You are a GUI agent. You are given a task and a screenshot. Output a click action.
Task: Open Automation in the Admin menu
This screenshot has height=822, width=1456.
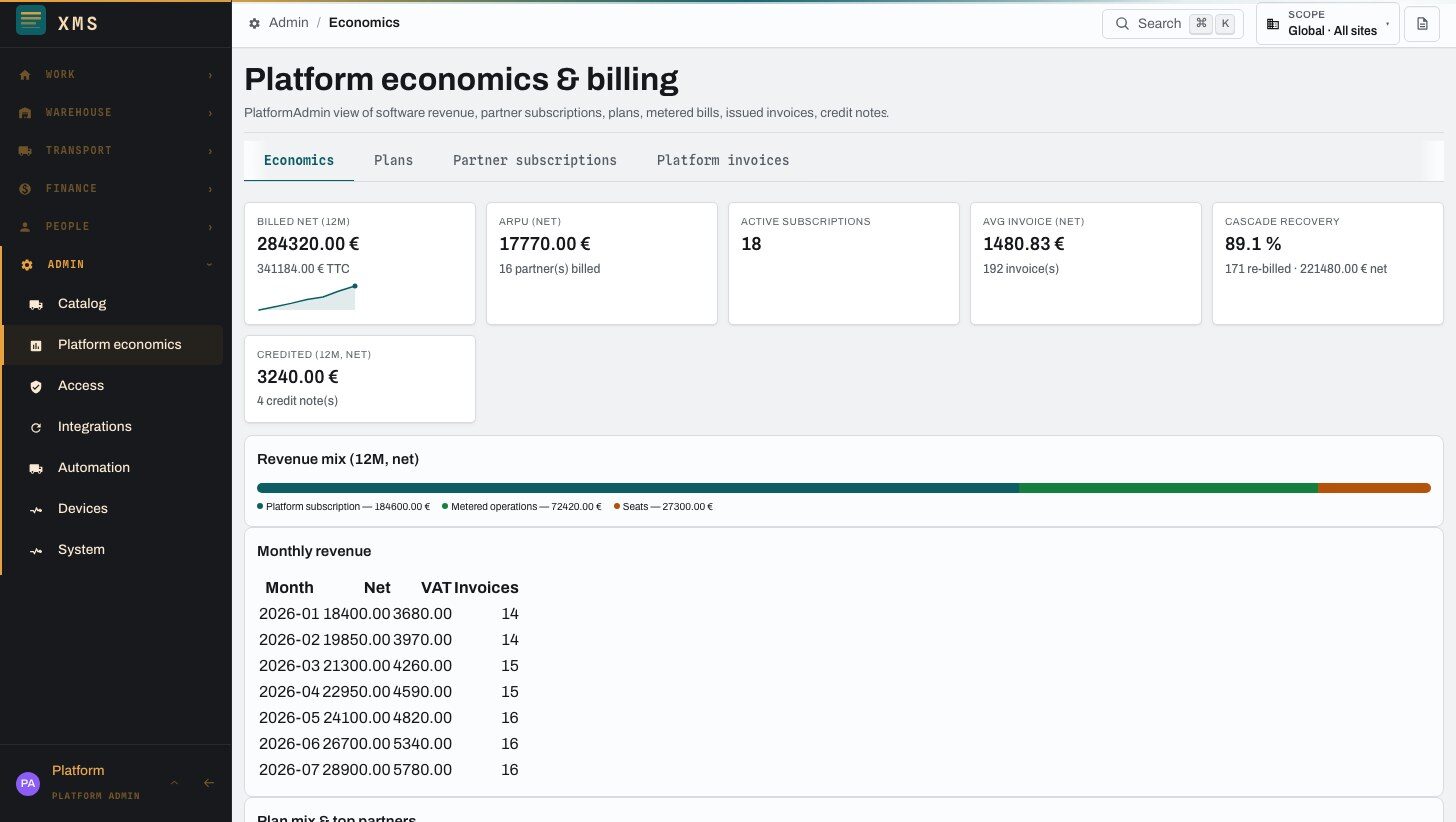(113, 468)
